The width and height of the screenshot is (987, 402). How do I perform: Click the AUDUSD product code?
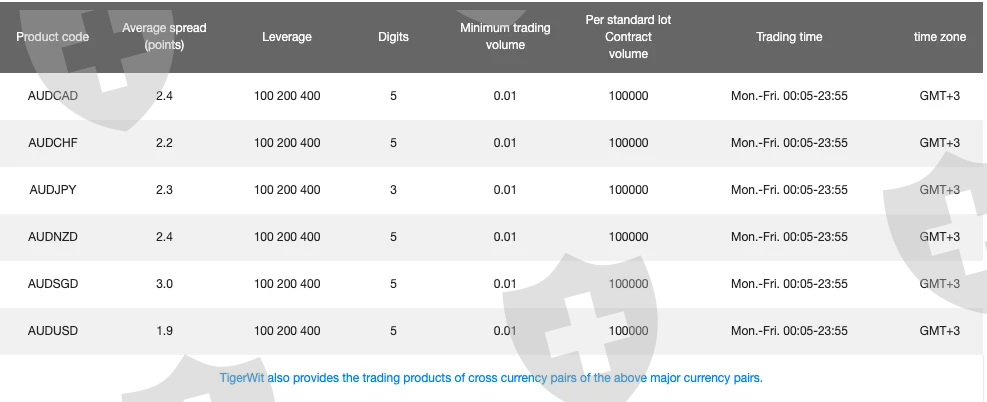53,331
